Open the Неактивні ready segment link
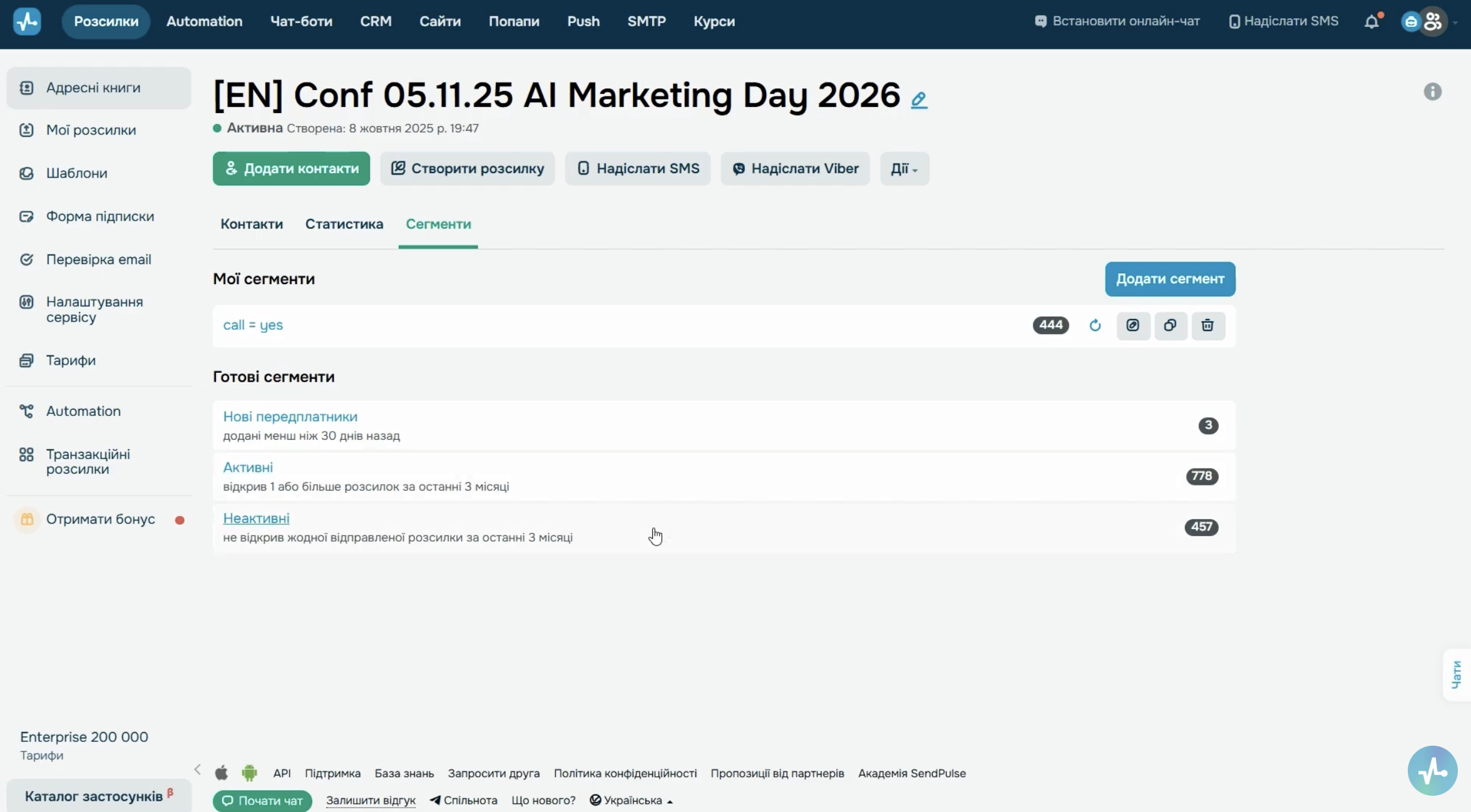This screenshot has height=812, width=1471. coord(256,518)
